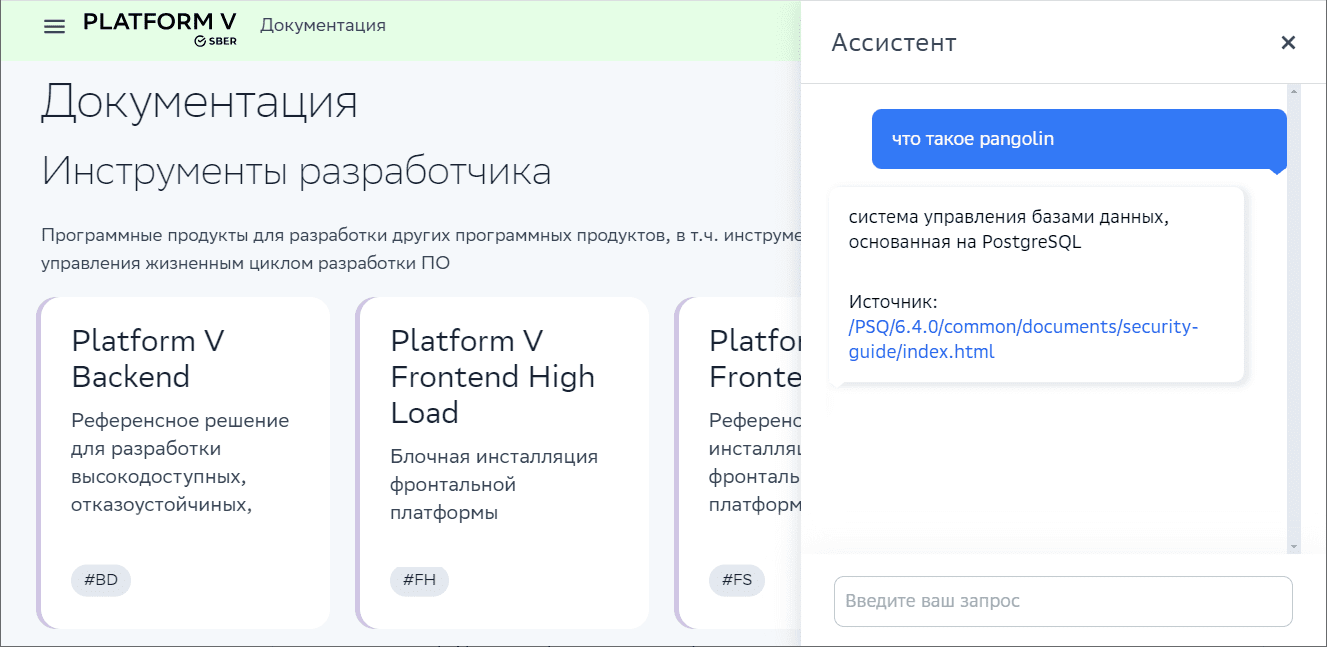Select the #FS tag on the third card
Screen dimensions: 1327x647
click(737, 580)
